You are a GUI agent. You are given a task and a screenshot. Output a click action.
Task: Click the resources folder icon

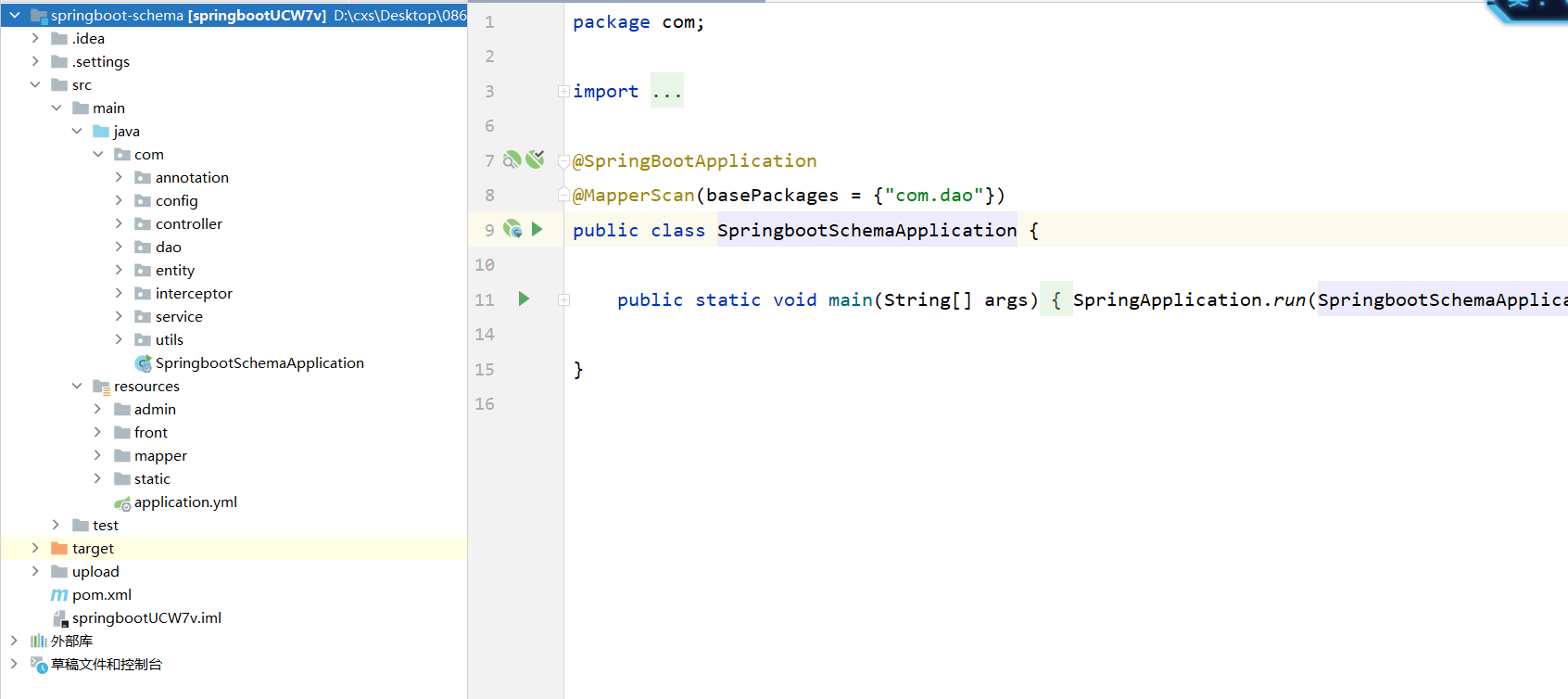tap(101, 387)
